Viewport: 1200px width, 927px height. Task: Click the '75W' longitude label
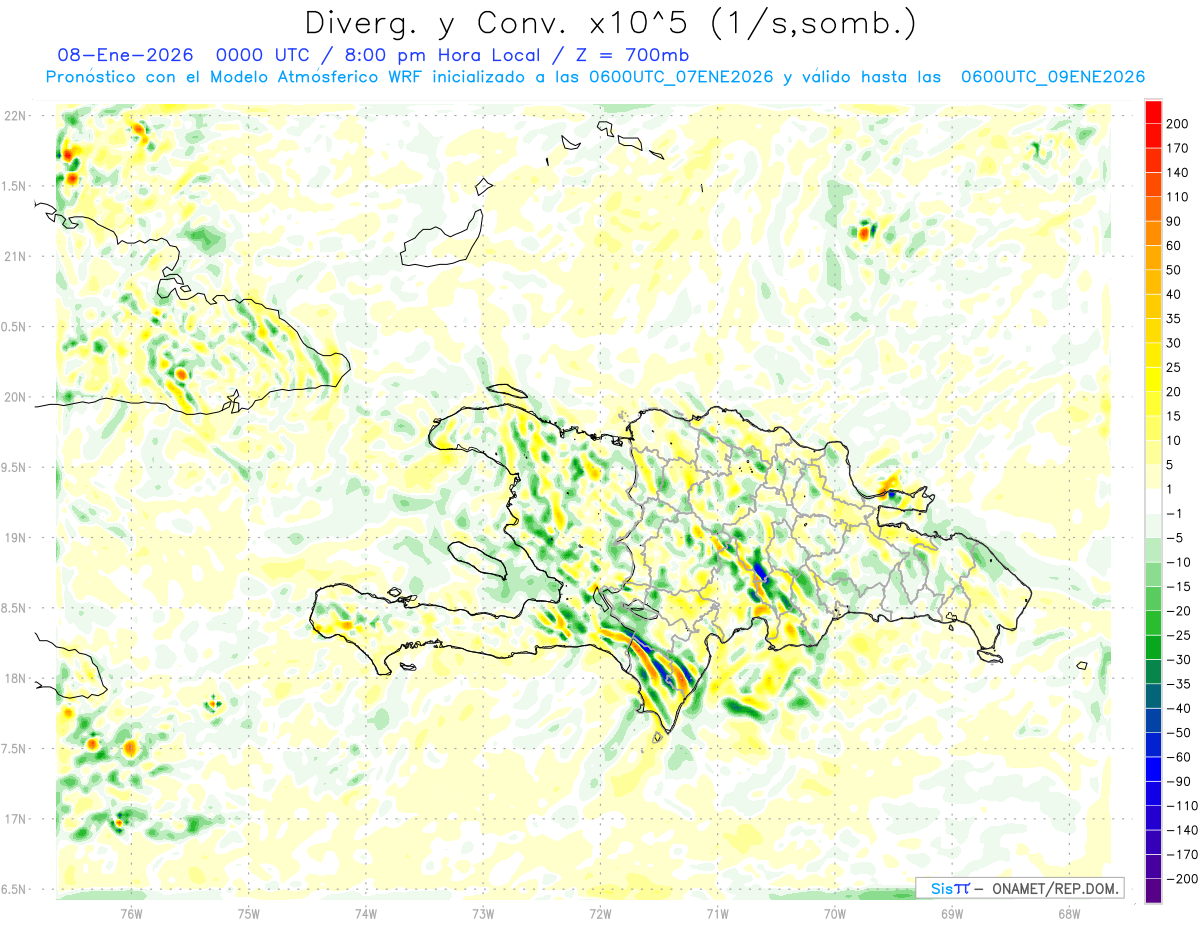(x=248, y=914)
